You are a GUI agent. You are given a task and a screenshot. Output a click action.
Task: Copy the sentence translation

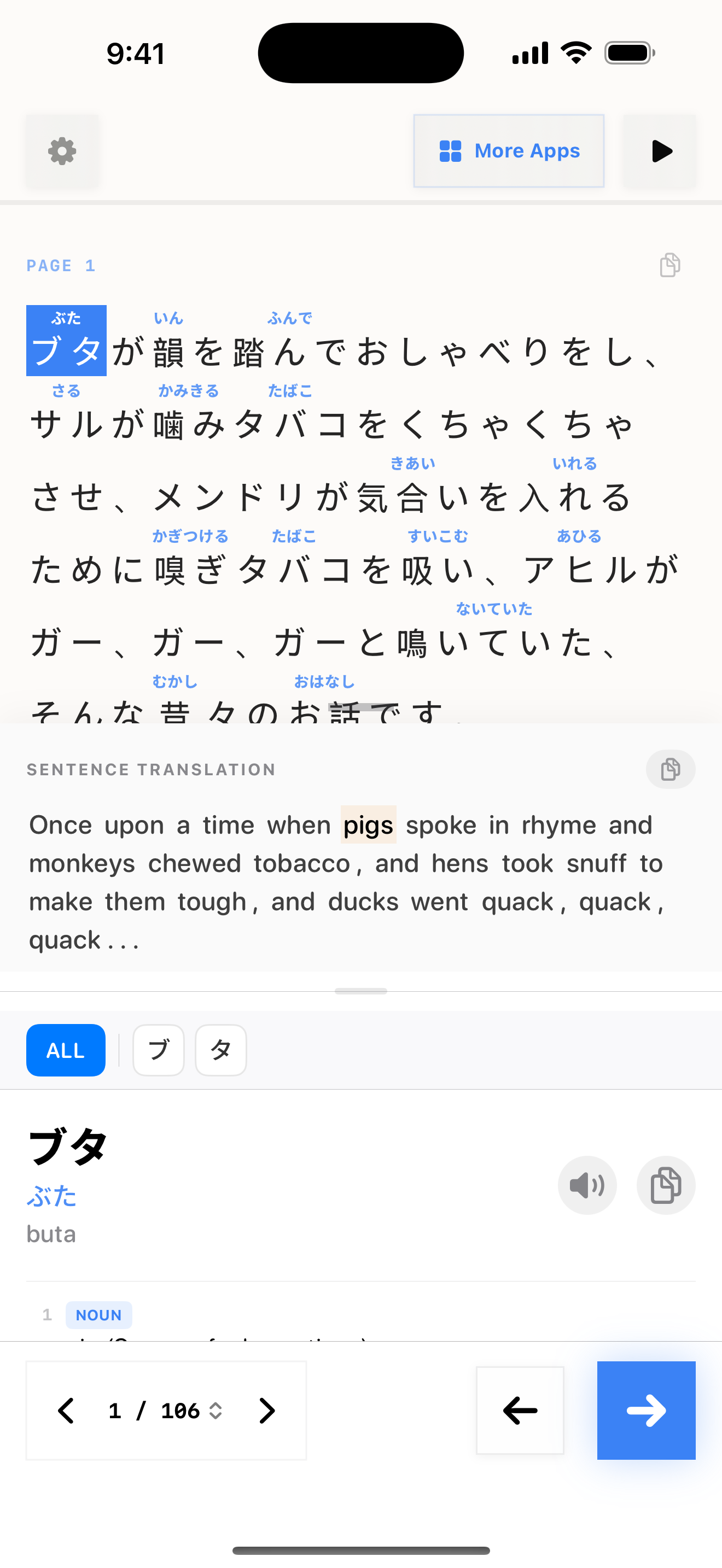(670, 769)
